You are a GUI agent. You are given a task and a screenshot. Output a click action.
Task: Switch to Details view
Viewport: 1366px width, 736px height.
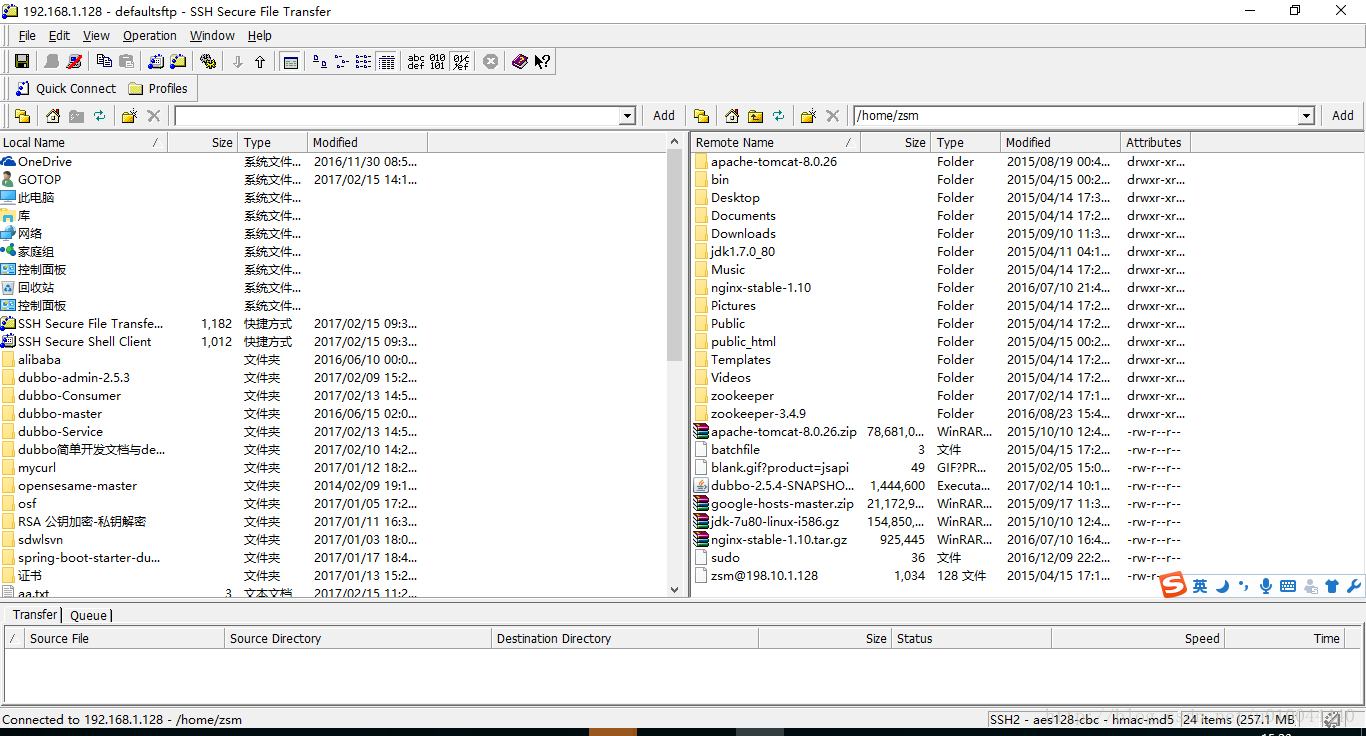tap(386, 61)
